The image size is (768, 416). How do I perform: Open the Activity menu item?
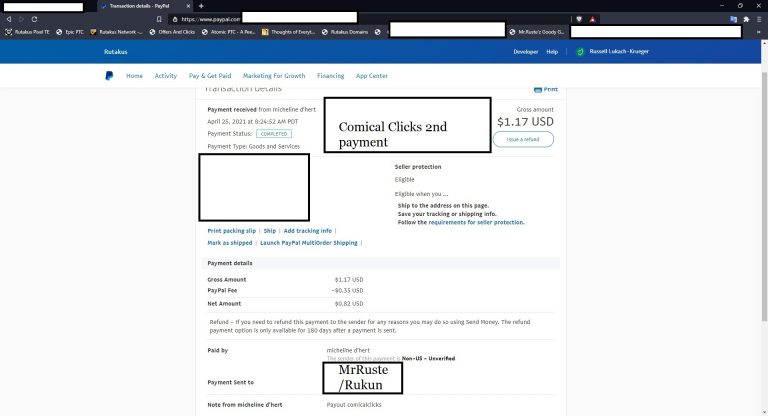[166, 75]
